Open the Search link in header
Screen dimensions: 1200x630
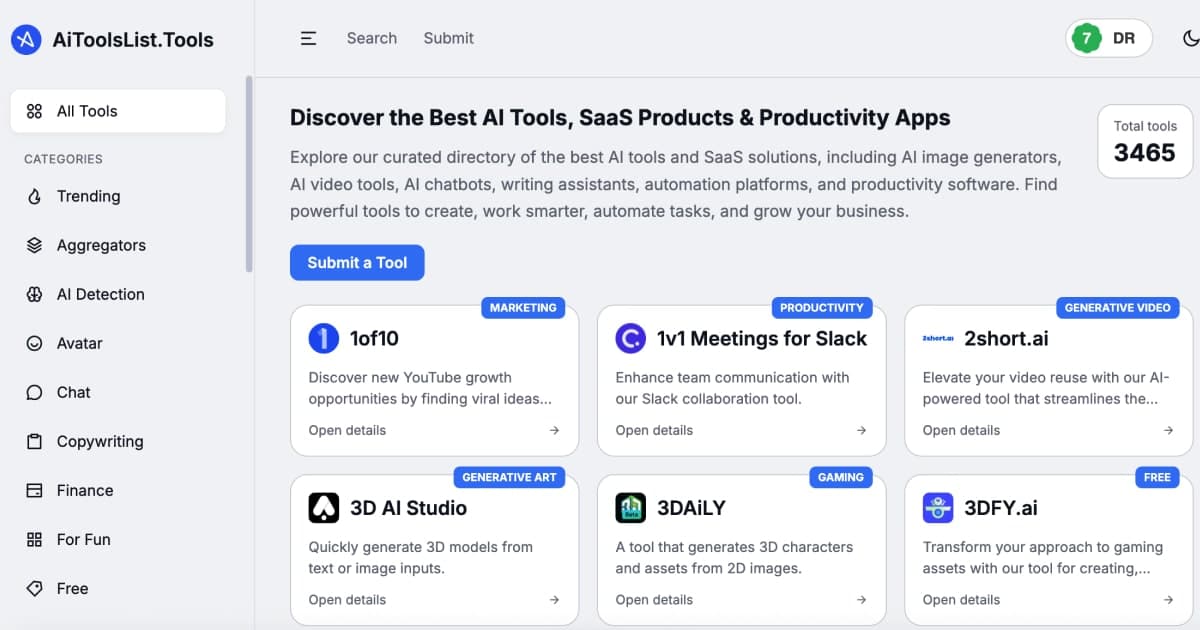tap(372, 38)
